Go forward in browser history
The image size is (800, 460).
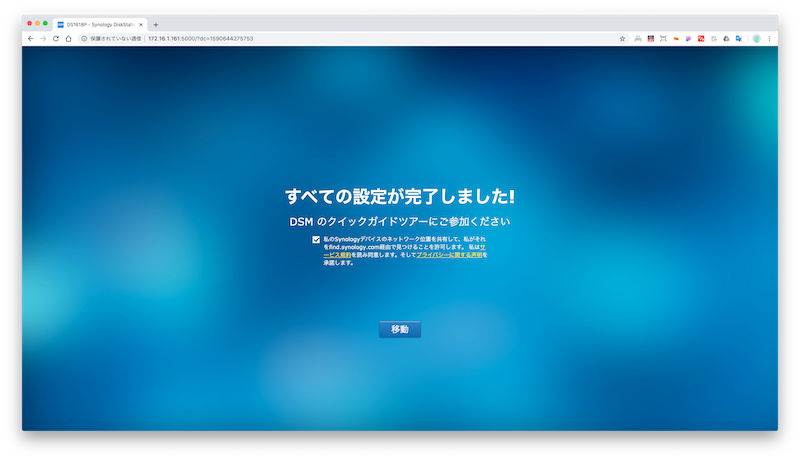coord(43,39)
